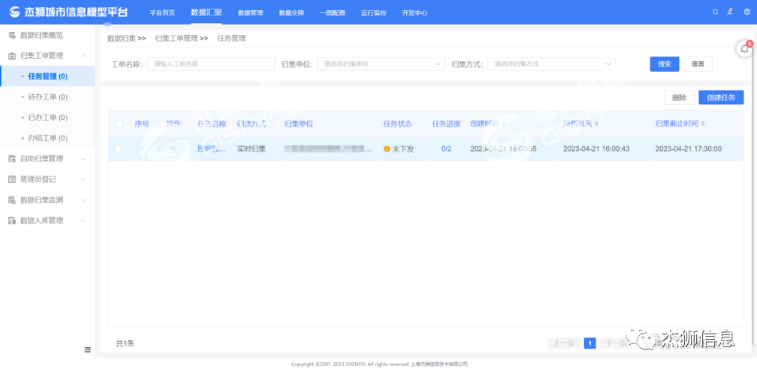The width and height of the screenshot is (757, 374).
Task: Click the 数据归集概览 sidebar icon
Action: pyautogui.click(x=12, y=35)
